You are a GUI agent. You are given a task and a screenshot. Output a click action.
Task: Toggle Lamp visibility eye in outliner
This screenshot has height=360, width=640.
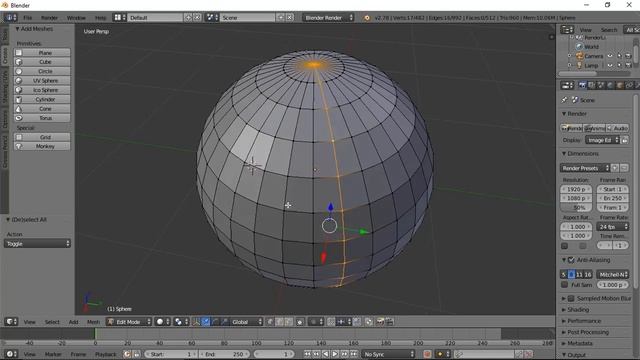click(x=610, y=65)
